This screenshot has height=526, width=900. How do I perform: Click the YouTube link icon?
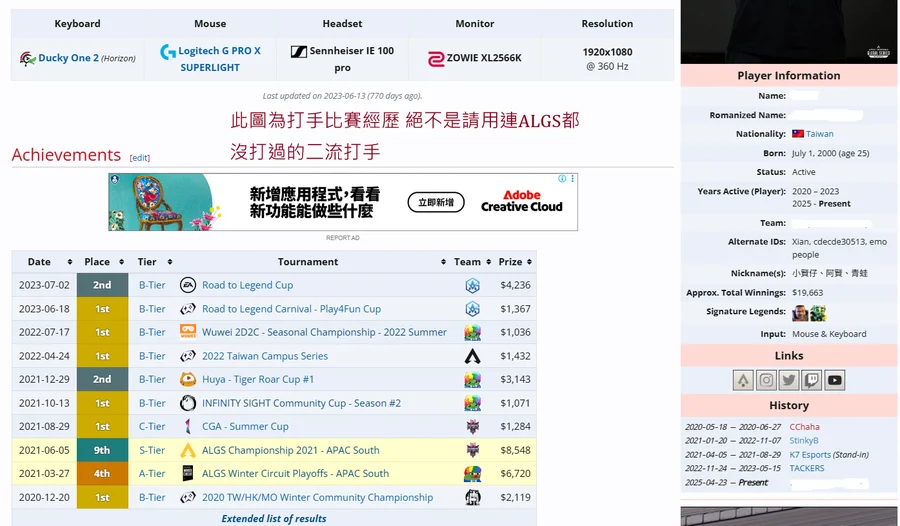pos(835,380)
